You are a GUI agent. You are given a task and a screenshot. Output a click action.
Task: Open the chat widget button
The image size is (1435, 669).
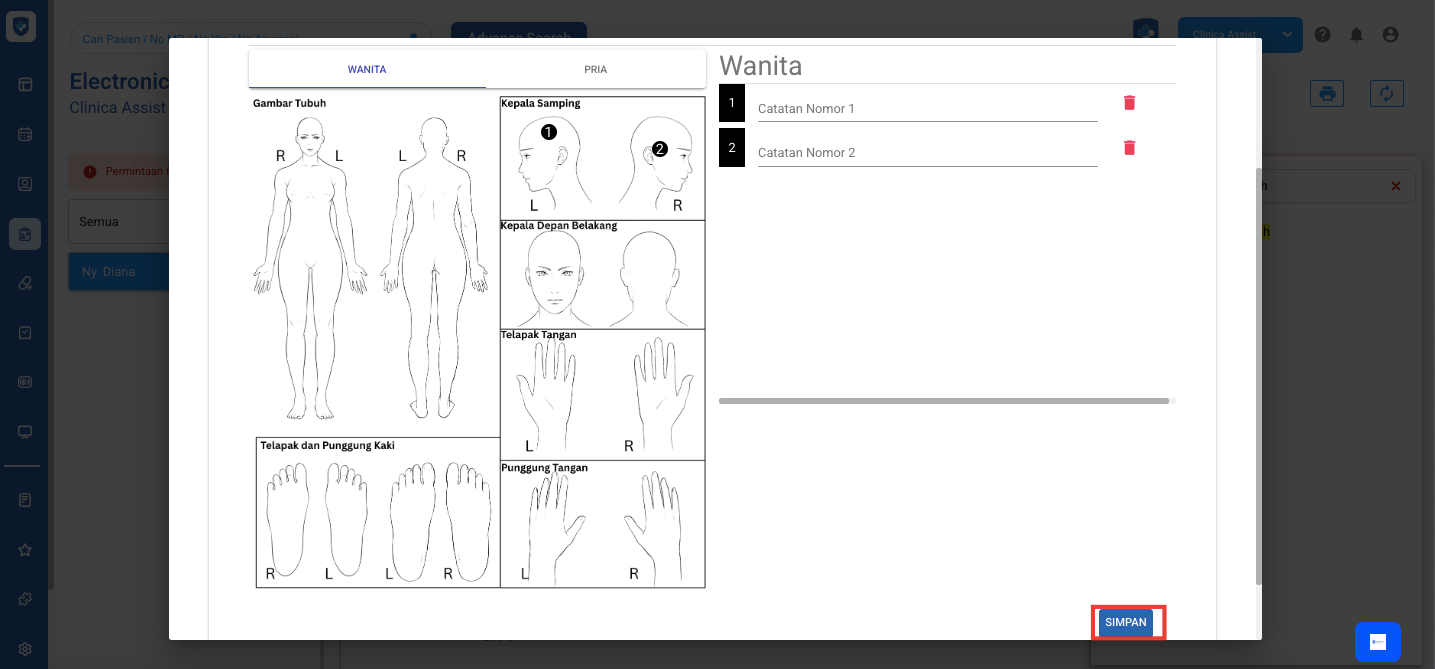(1377, 642)
